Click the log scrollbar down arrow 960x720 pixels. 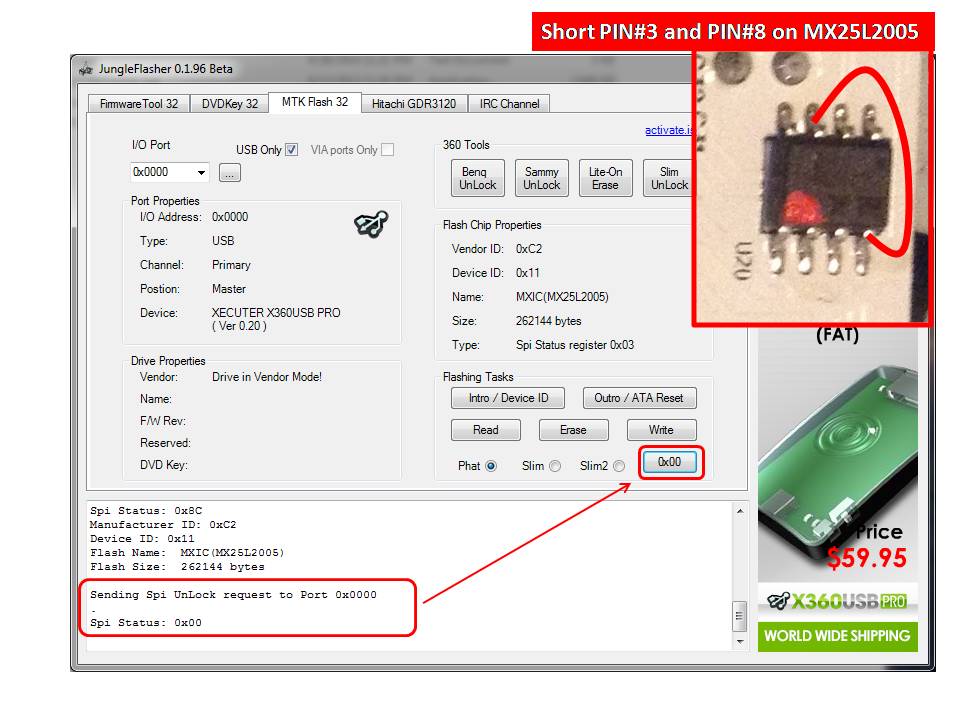tap(740, 642)
